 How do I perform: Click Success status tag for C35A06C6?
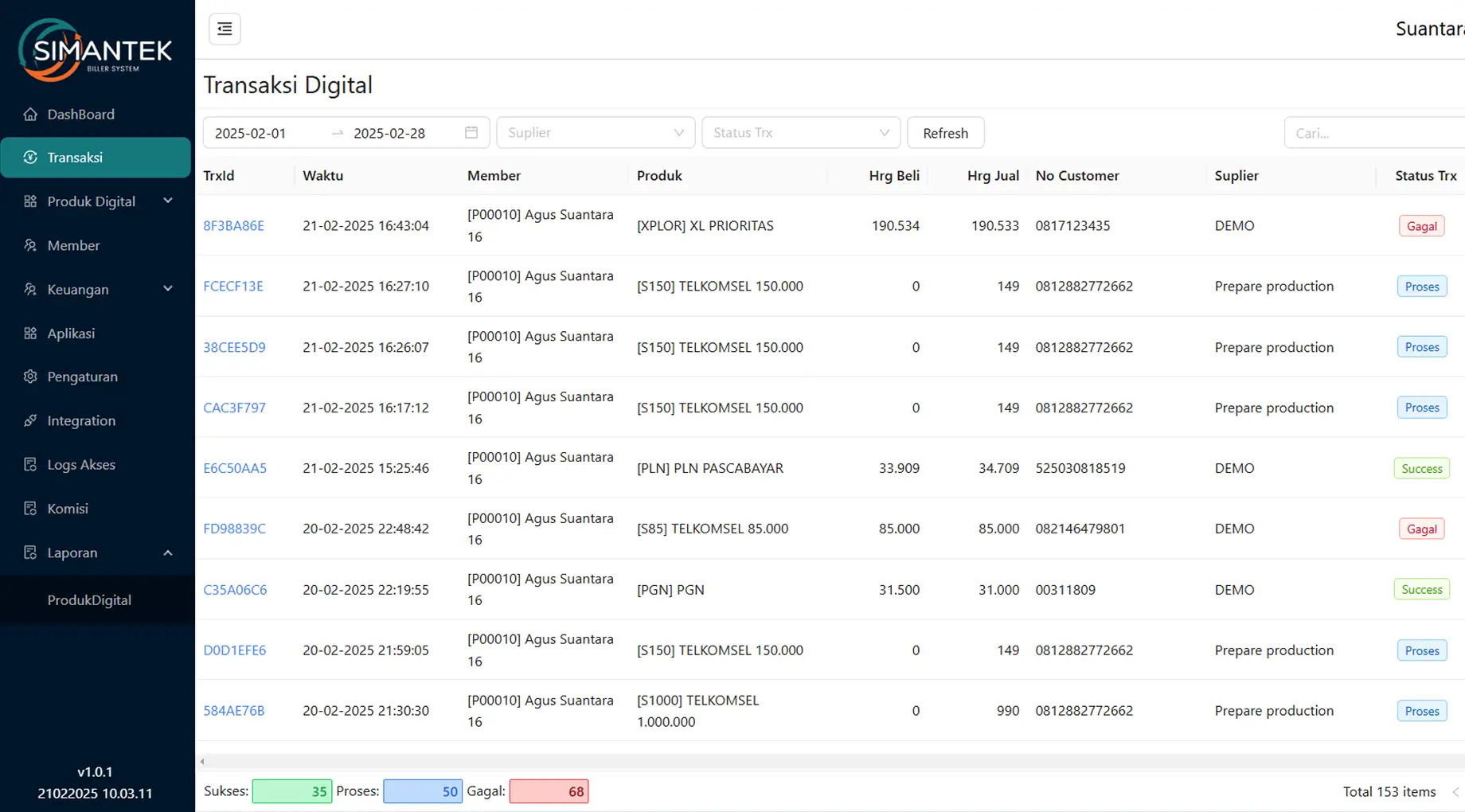(1421, 589)
